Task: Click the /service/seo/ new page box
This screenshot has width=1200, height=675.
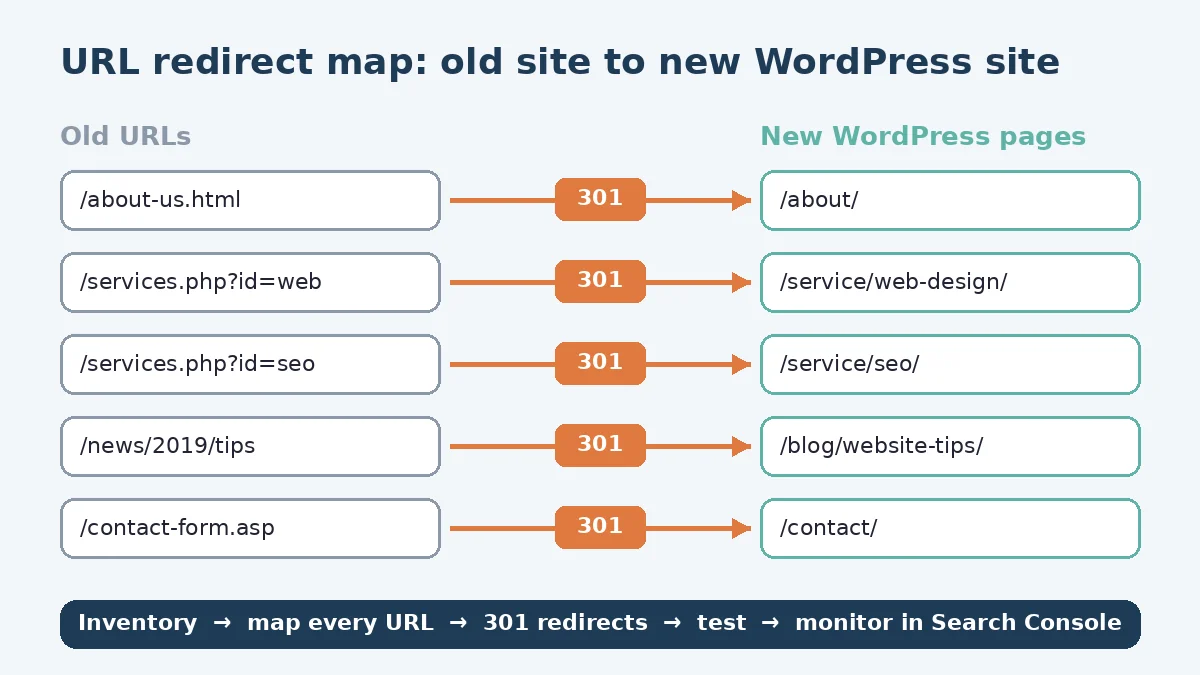Action: coord(950,364)
